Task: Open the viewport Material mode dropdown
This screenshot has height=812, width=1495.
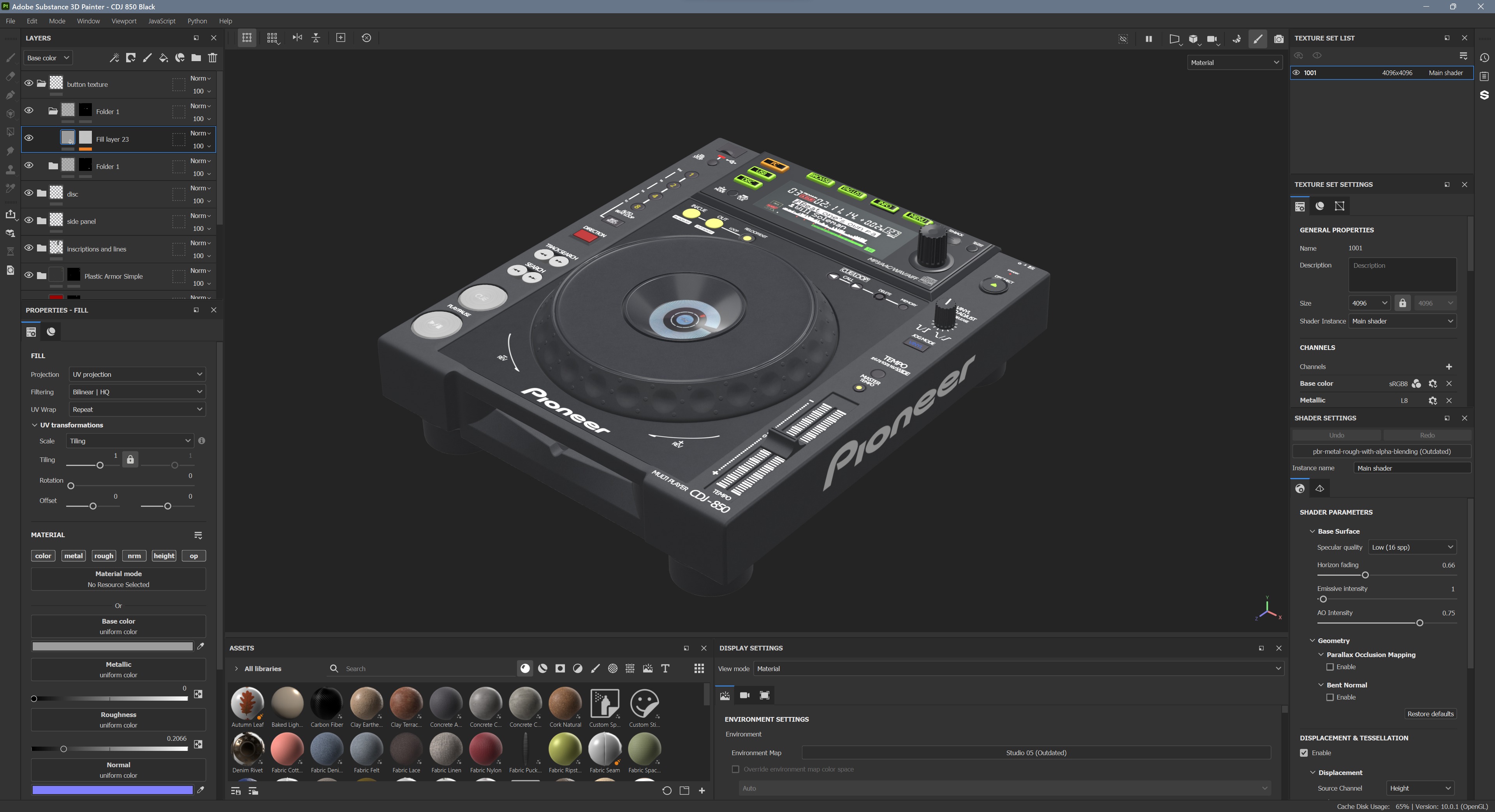Action: point(1235,63)
